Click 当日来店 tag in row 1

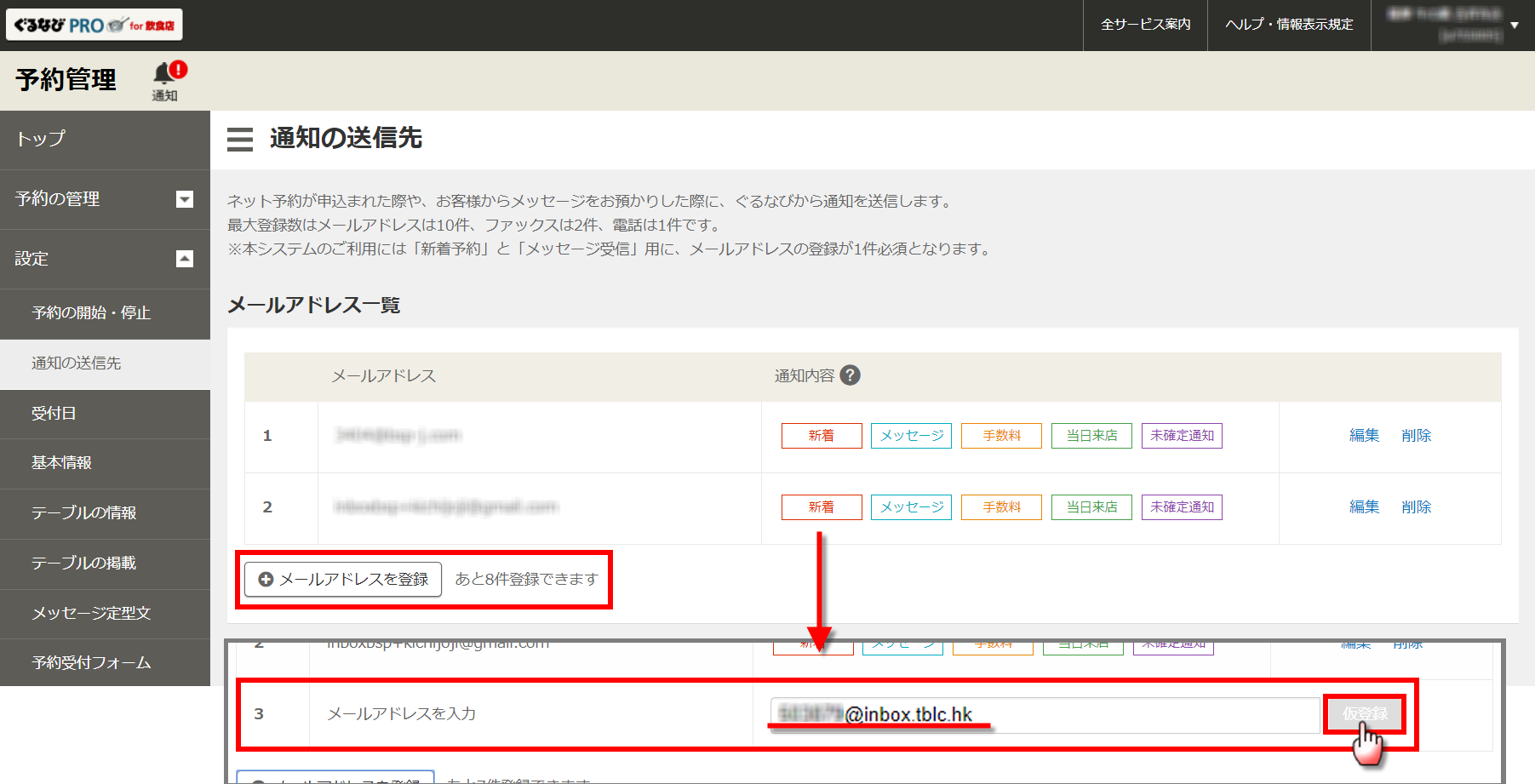click(x=1091, y=436)
